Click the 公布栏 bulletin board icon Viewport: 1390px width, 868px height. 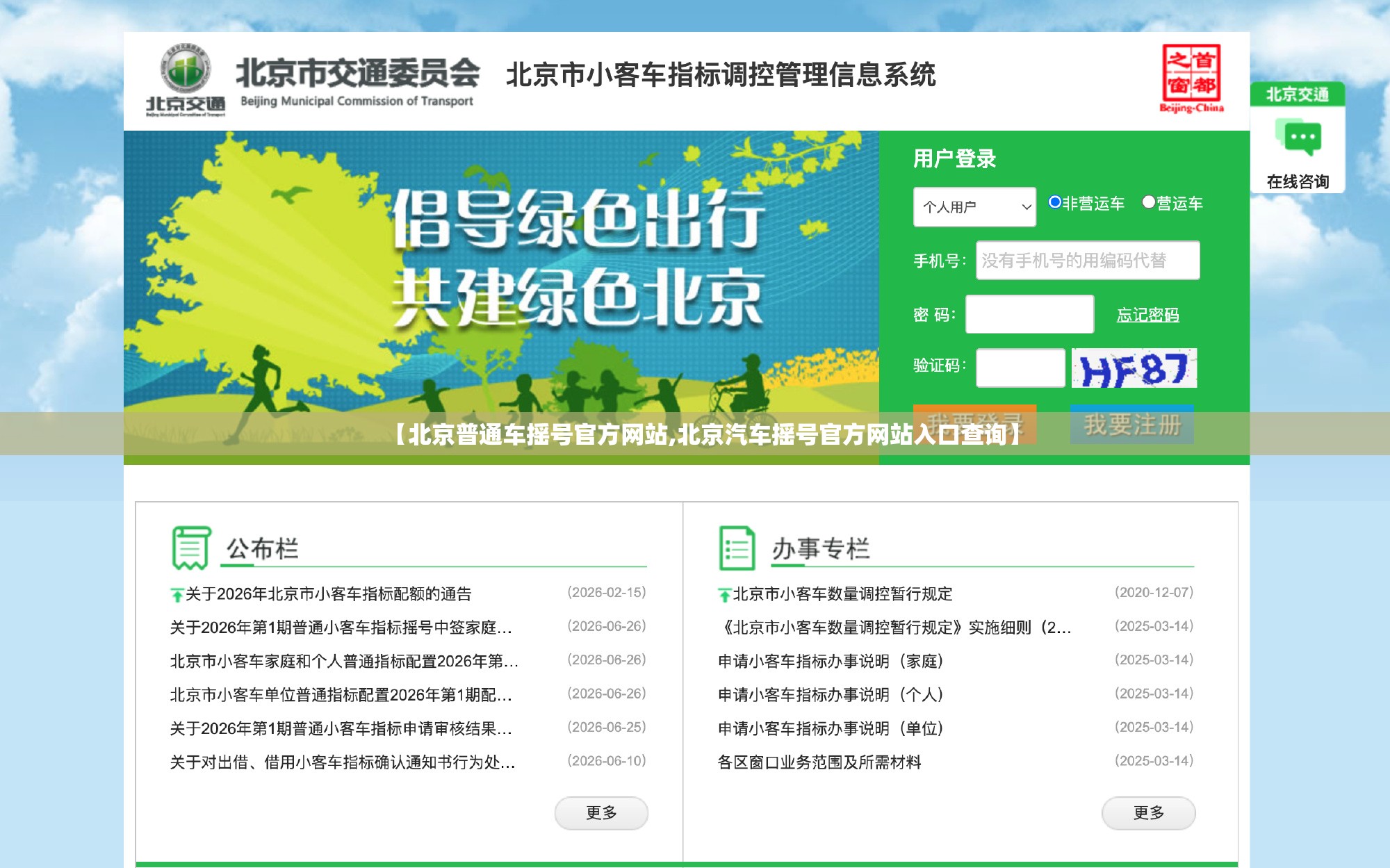tap(191, 548)
